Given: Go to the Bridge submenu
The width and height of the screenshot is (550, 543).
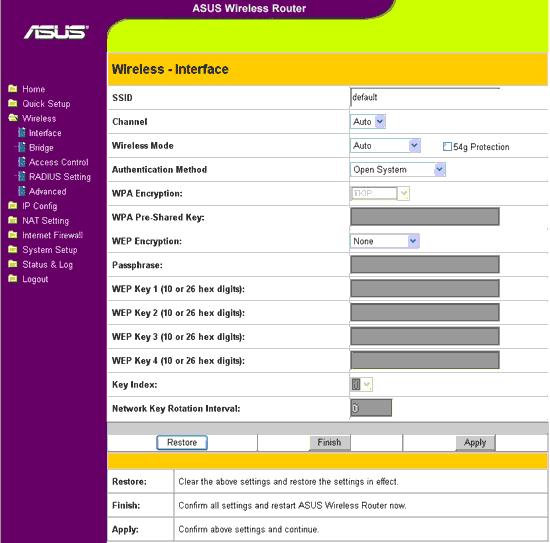Looking at the screenshot, I should (x=41, y=148).
